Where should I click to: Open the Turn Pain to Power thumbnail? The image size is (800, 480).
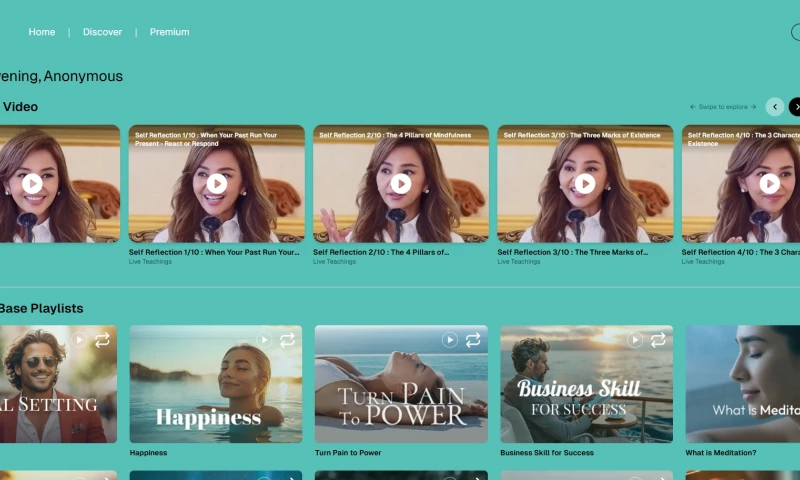point(401,384)
